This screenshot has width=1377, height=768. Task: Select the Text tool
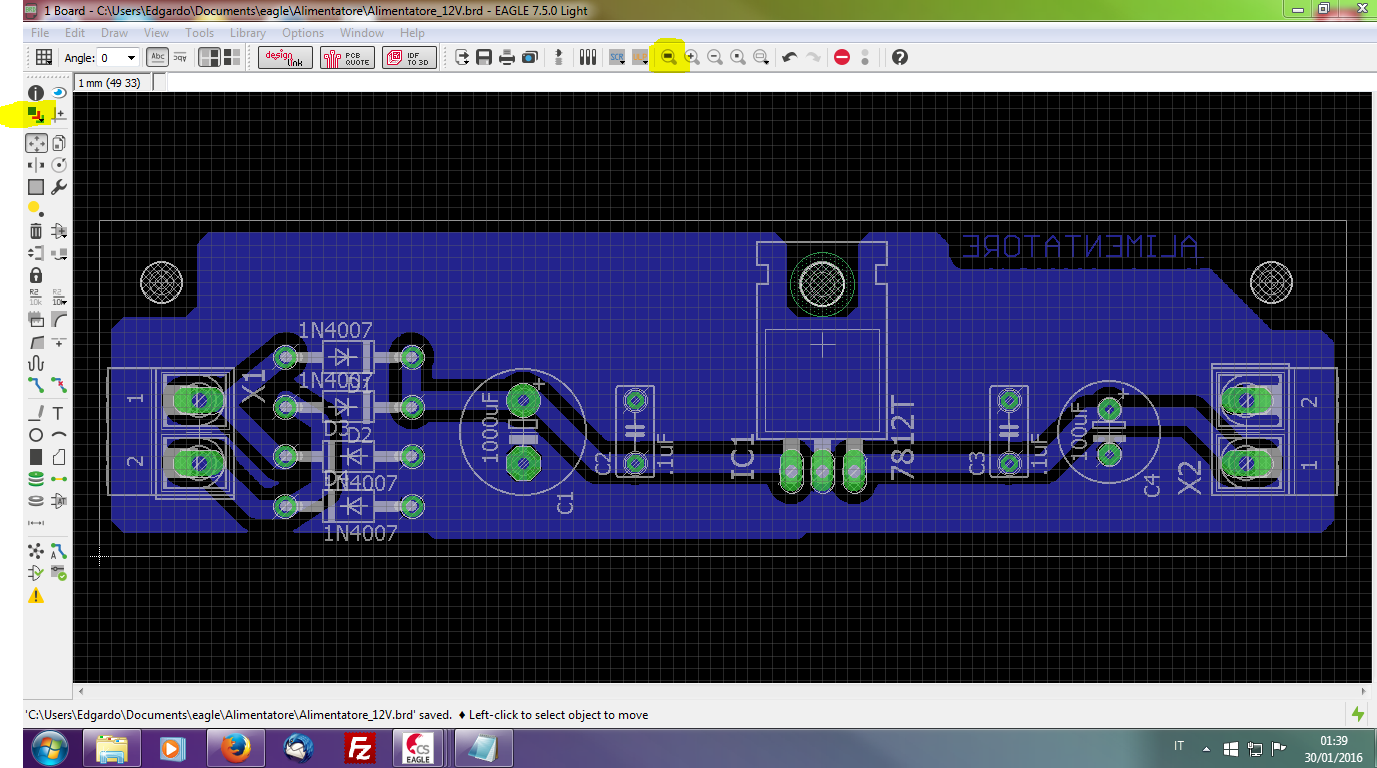pyautogui.click(x=59, y=413)
